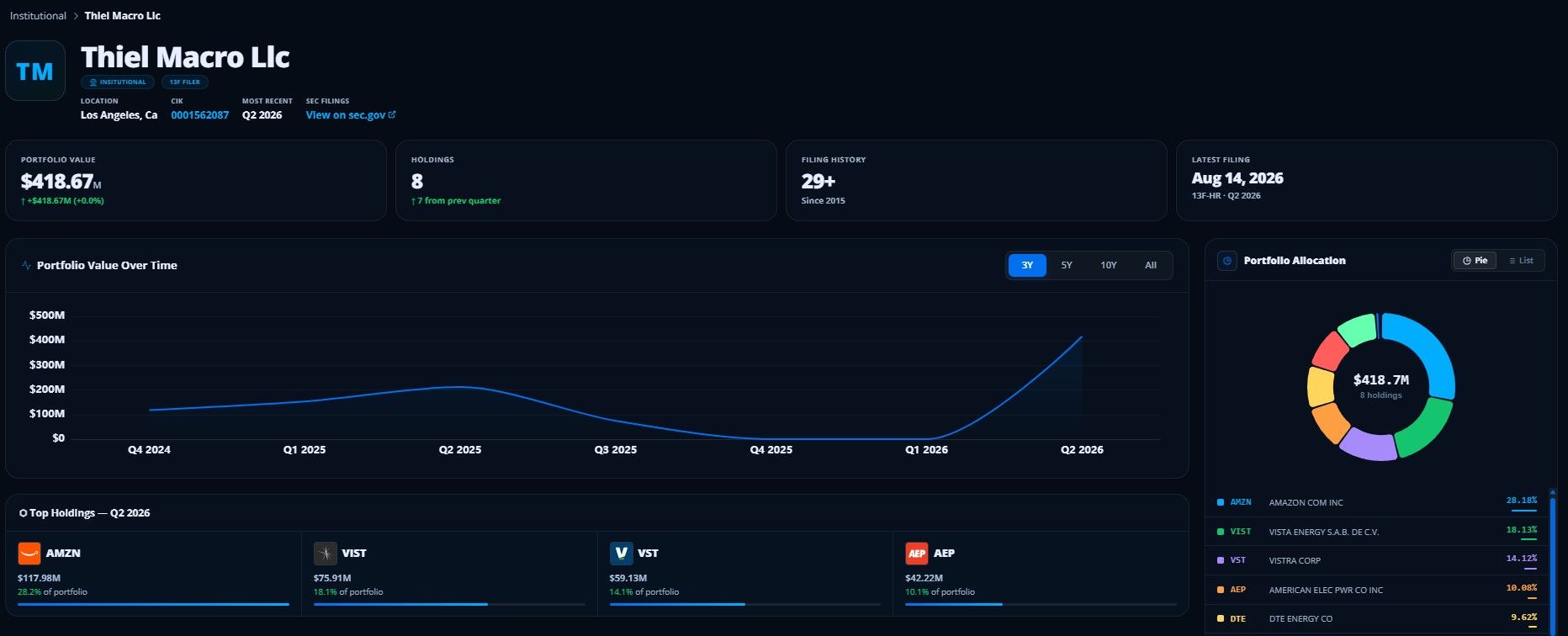The width and height of the screenshot is (1568, 636).
Task: Click the 13F FILER badge
Action: coord(185,82)
